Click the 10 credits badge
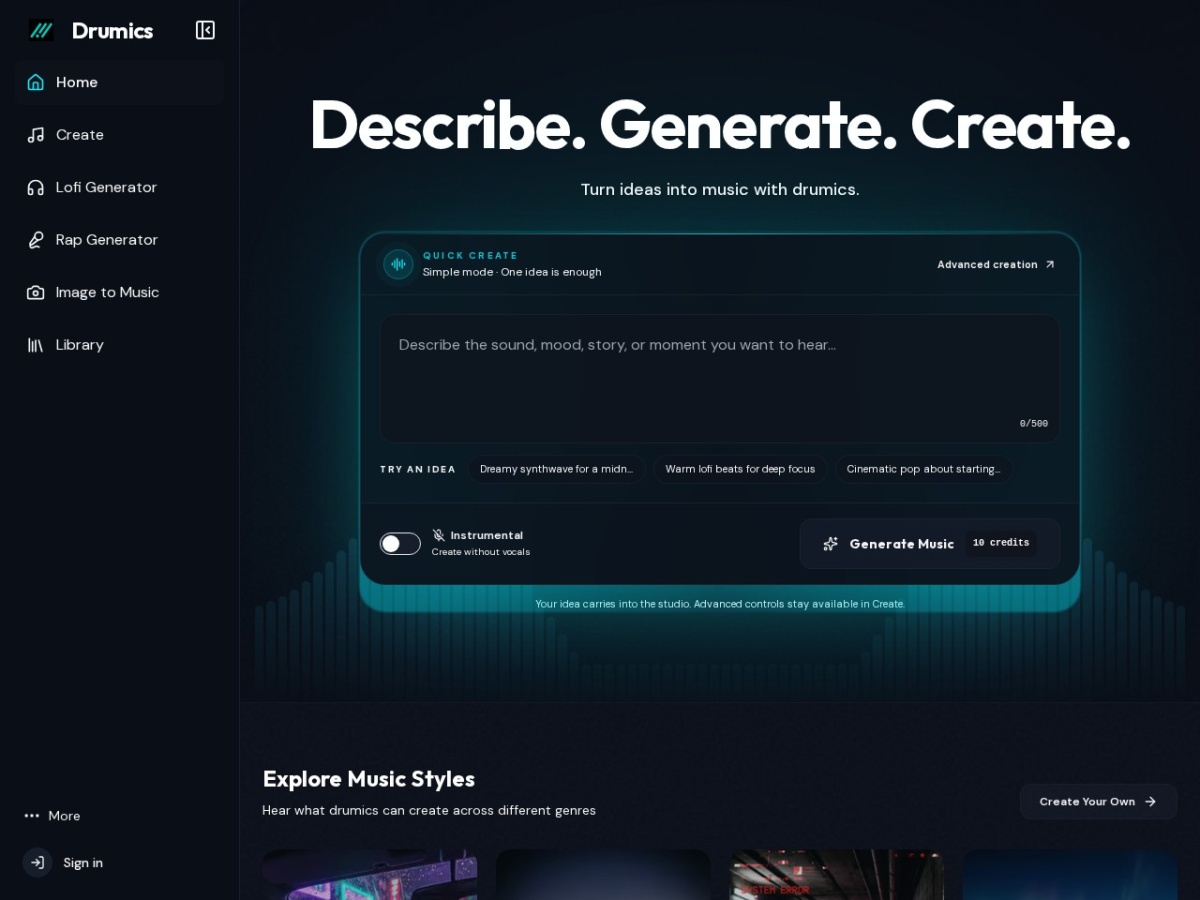Image resolution: width=1200 pixels, height=900 pixels. 1001,543
